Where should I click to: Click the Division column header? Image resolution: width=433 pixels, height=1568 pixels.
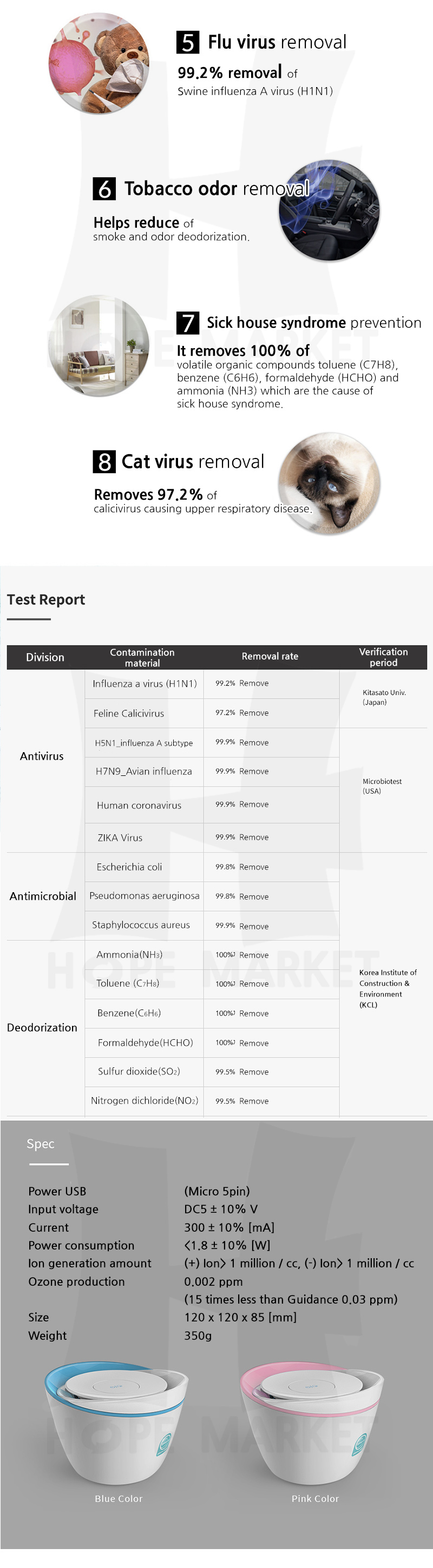(45, 657)
